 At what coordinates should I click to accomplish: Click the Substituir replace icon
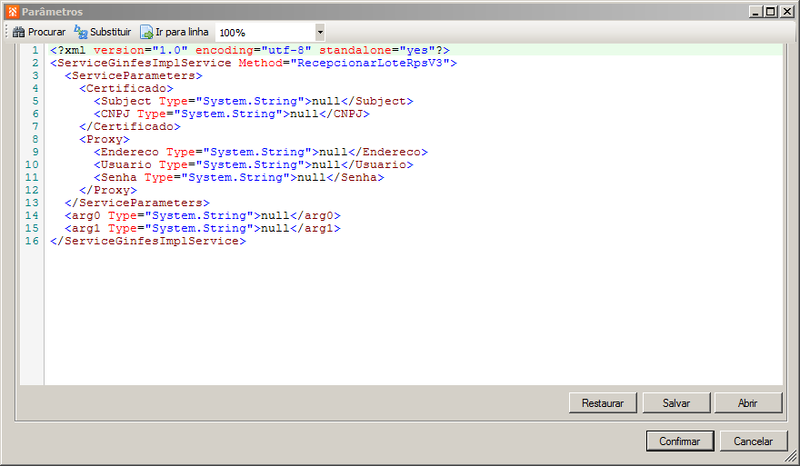(x=81, y=32)
